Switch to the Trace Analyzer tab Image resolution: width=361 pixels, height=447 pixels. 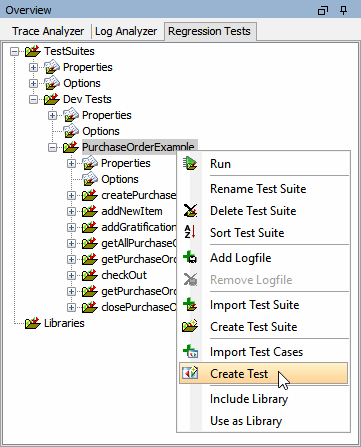(48, 31)
